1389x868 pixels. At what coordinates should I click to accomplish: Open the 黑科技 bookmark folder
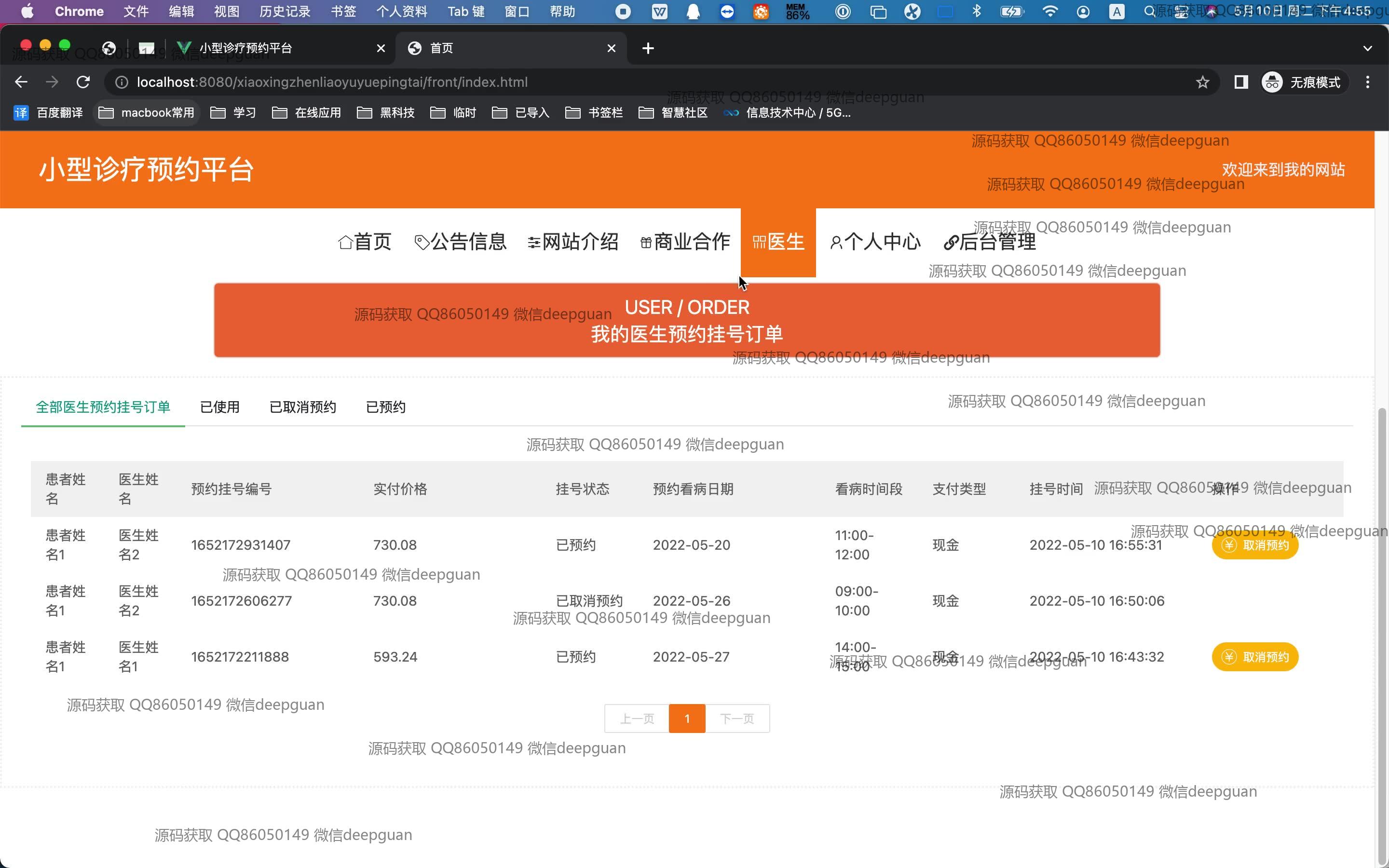coord(386,112)
